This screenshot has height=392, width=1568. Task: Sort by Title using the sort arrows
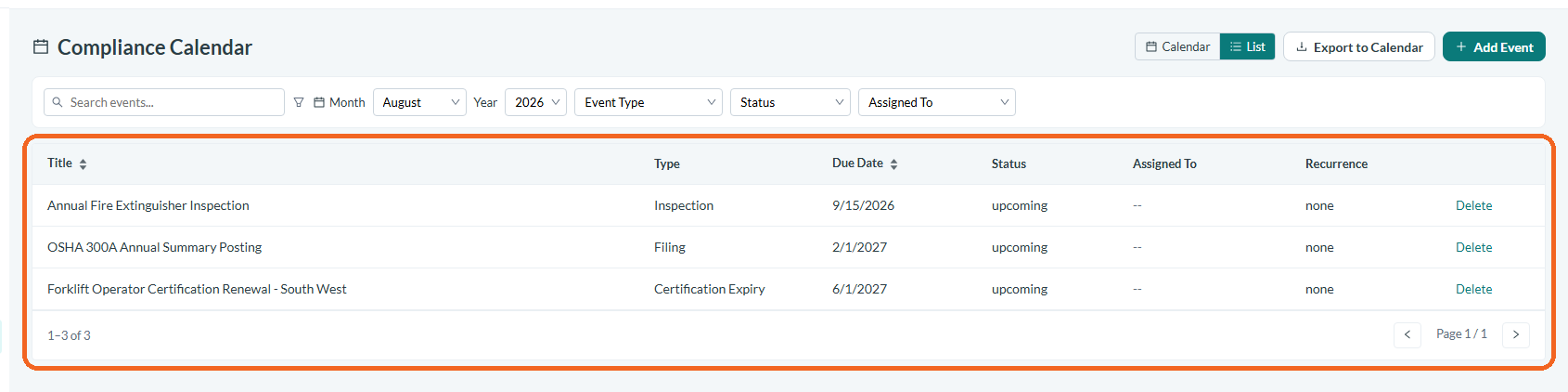coord(83,163)
